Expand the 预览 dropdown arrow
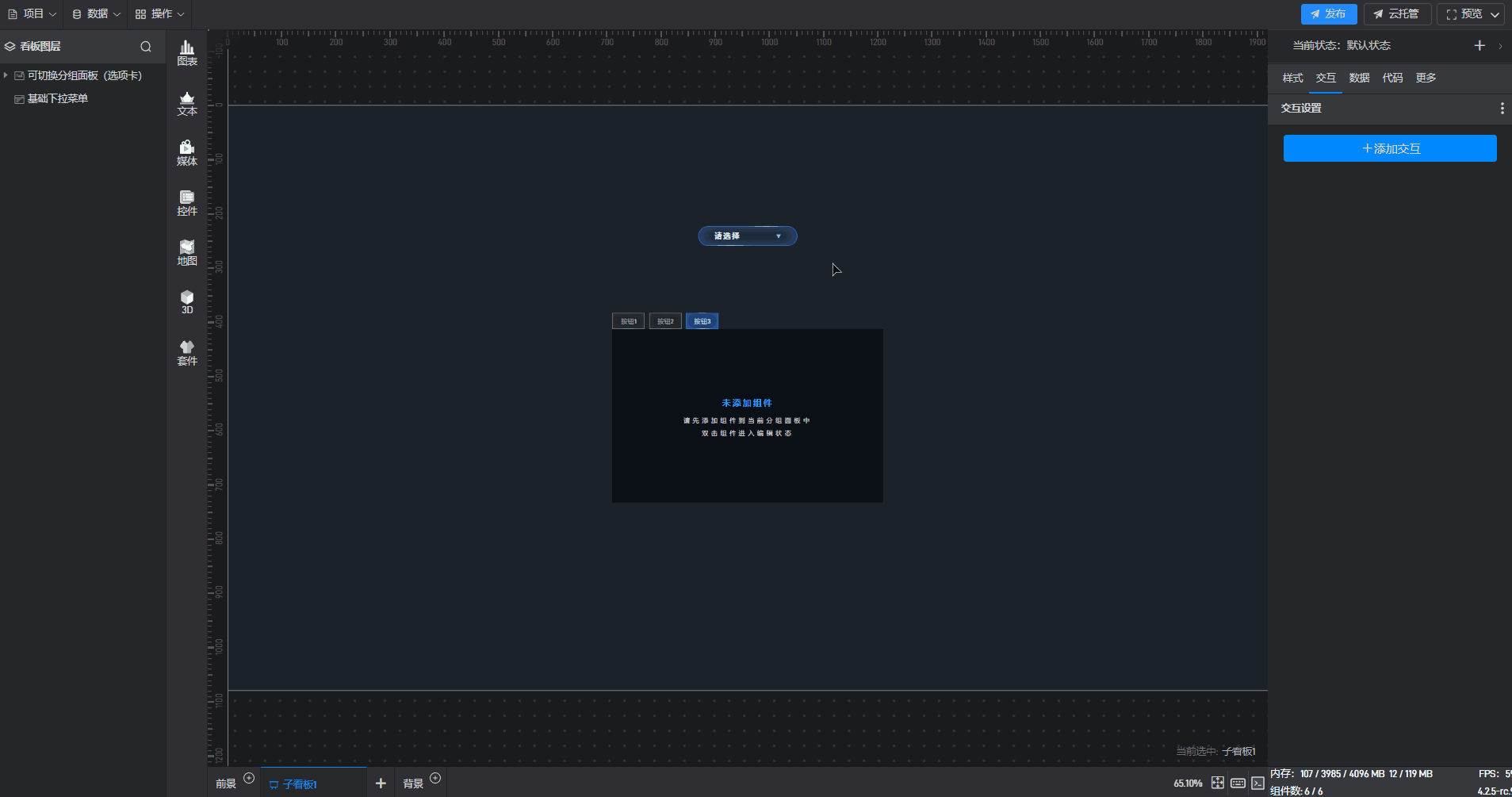Viewport: 1512px width, 797px height. click(x=1495, y=14)
